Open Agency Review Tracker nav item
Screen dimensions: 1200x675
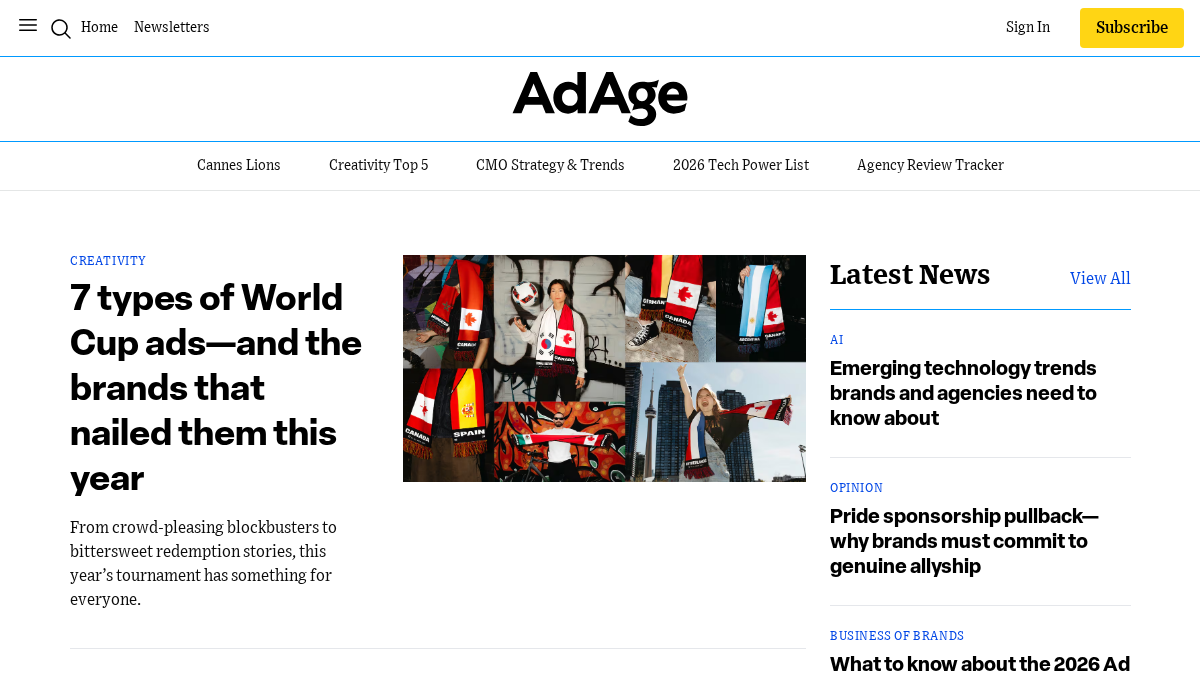click(930, 165)
